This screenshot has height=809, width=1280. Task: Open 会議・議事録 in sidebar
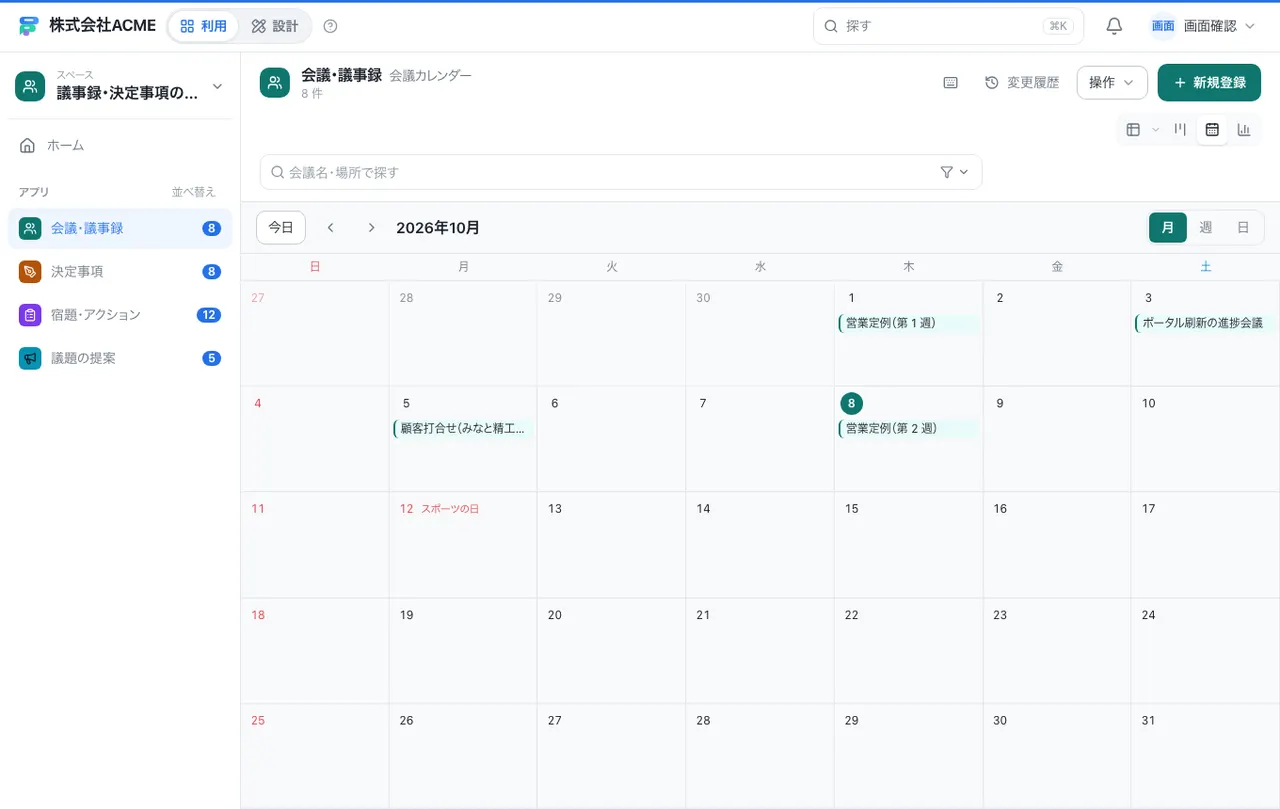pyautogui.click(x=120, y=229)
